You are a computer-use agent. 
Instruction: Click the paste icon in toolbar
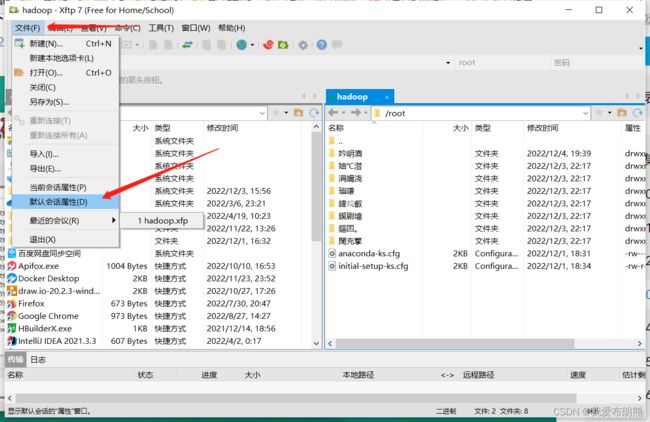222,45
